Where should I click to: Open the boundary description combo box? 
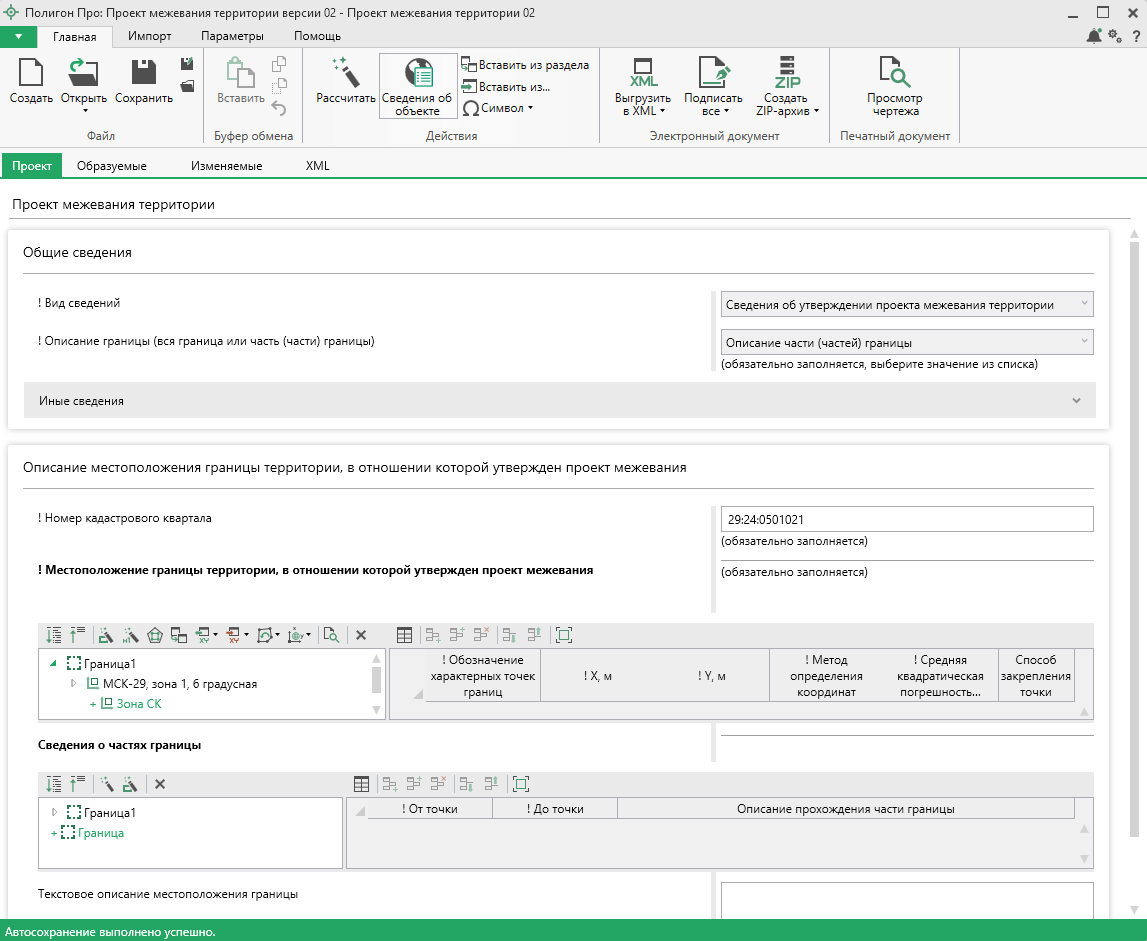906,342
